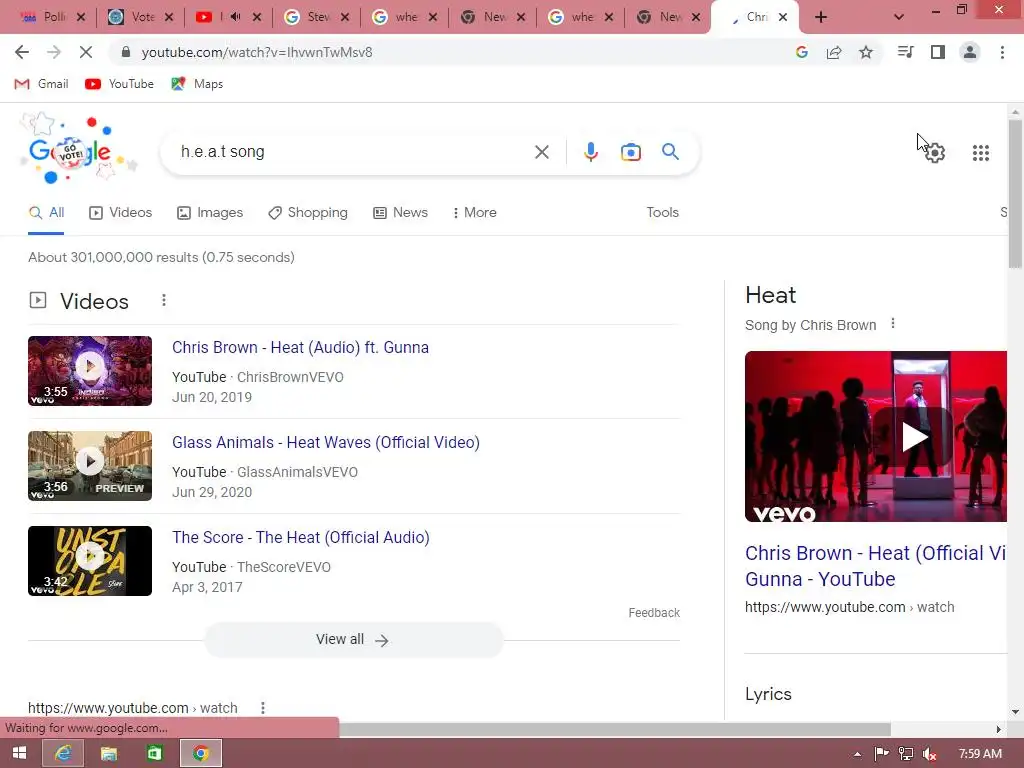Screen dimensions: 1024x768
Task: Switch to the Images tab
Action: click(x=210, y=212)
